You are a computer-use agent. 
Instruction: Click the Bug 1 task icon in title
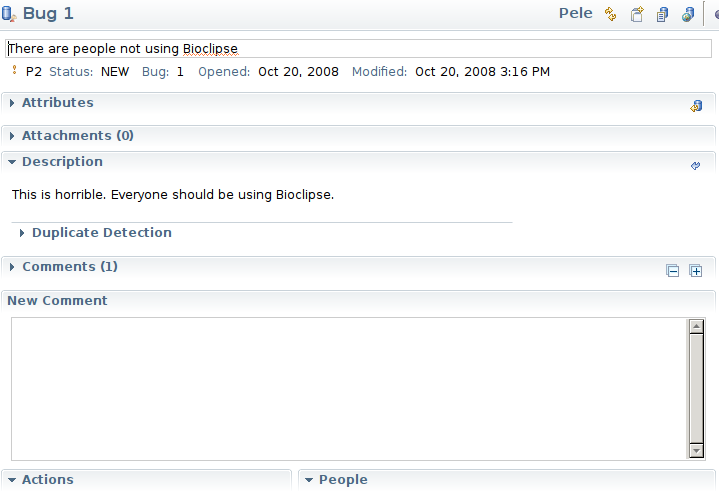pos(9,14)
